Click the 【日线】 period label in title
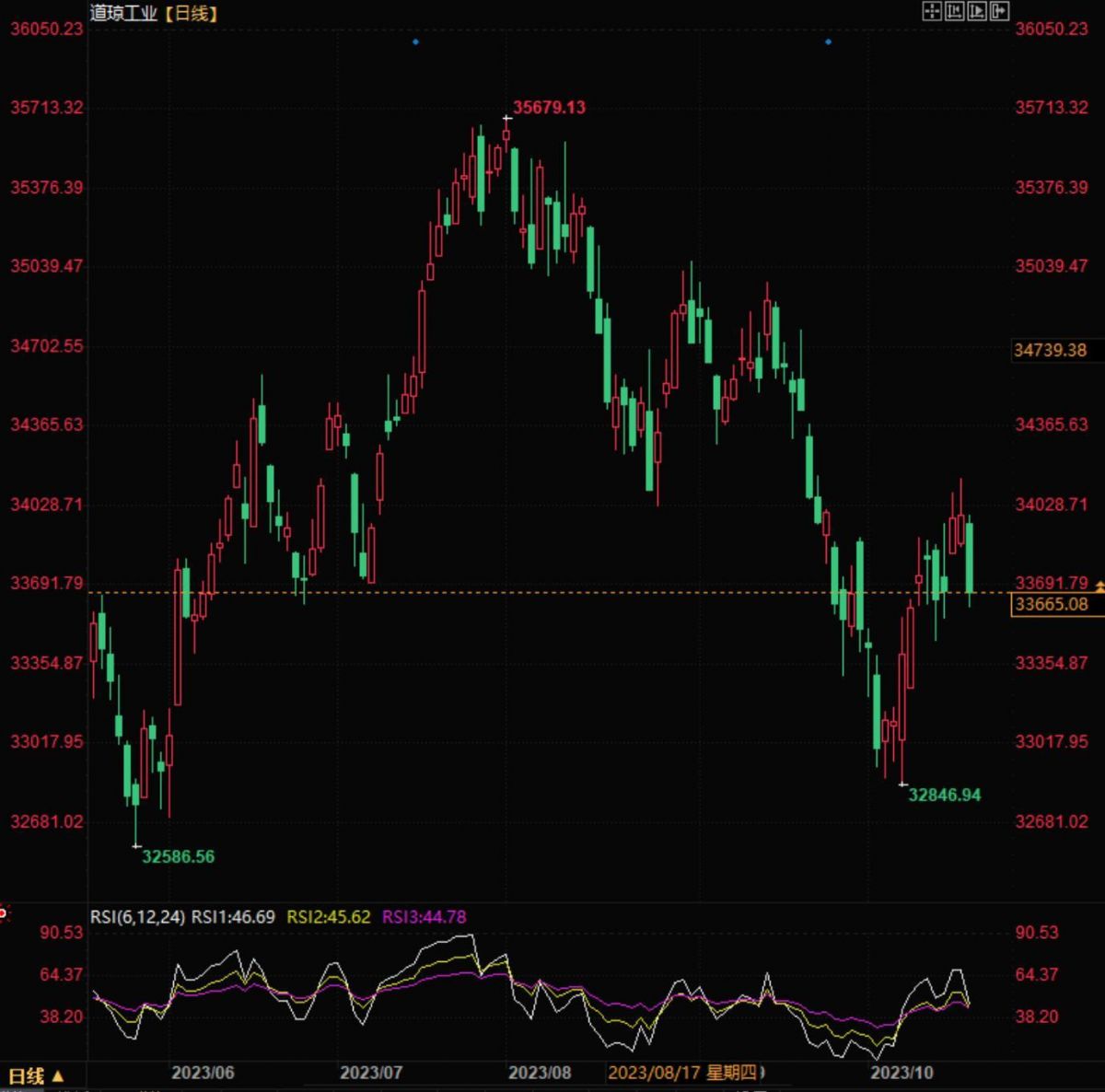Viewport: 1105px width, 1092px height. pyautogui.click(x=191, y=13)
